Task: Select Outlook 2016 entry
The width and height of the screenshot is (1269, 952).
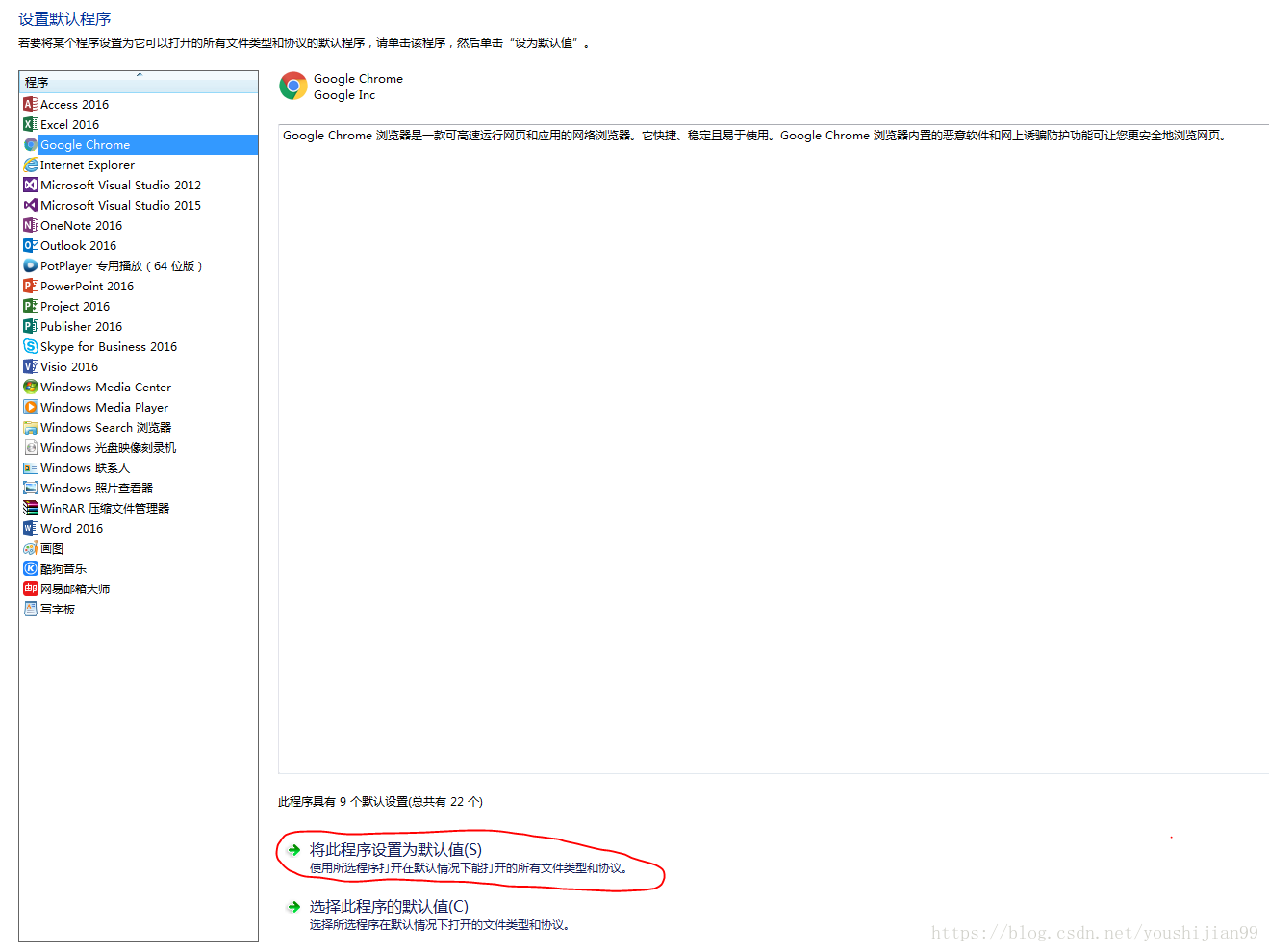Action: [x=78, y=245]
